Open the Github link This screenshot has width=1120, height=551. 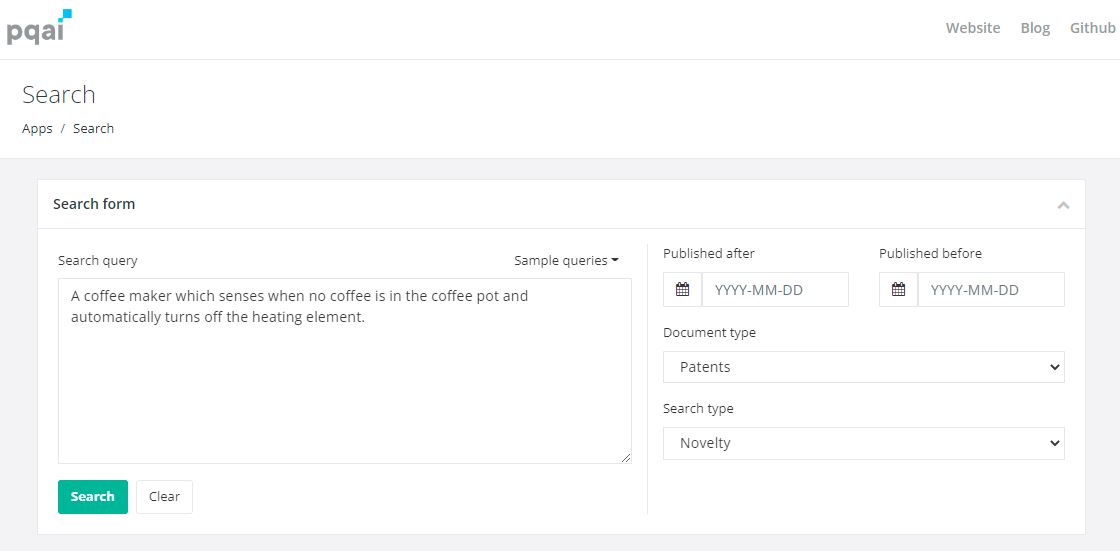click(1092, 28)
